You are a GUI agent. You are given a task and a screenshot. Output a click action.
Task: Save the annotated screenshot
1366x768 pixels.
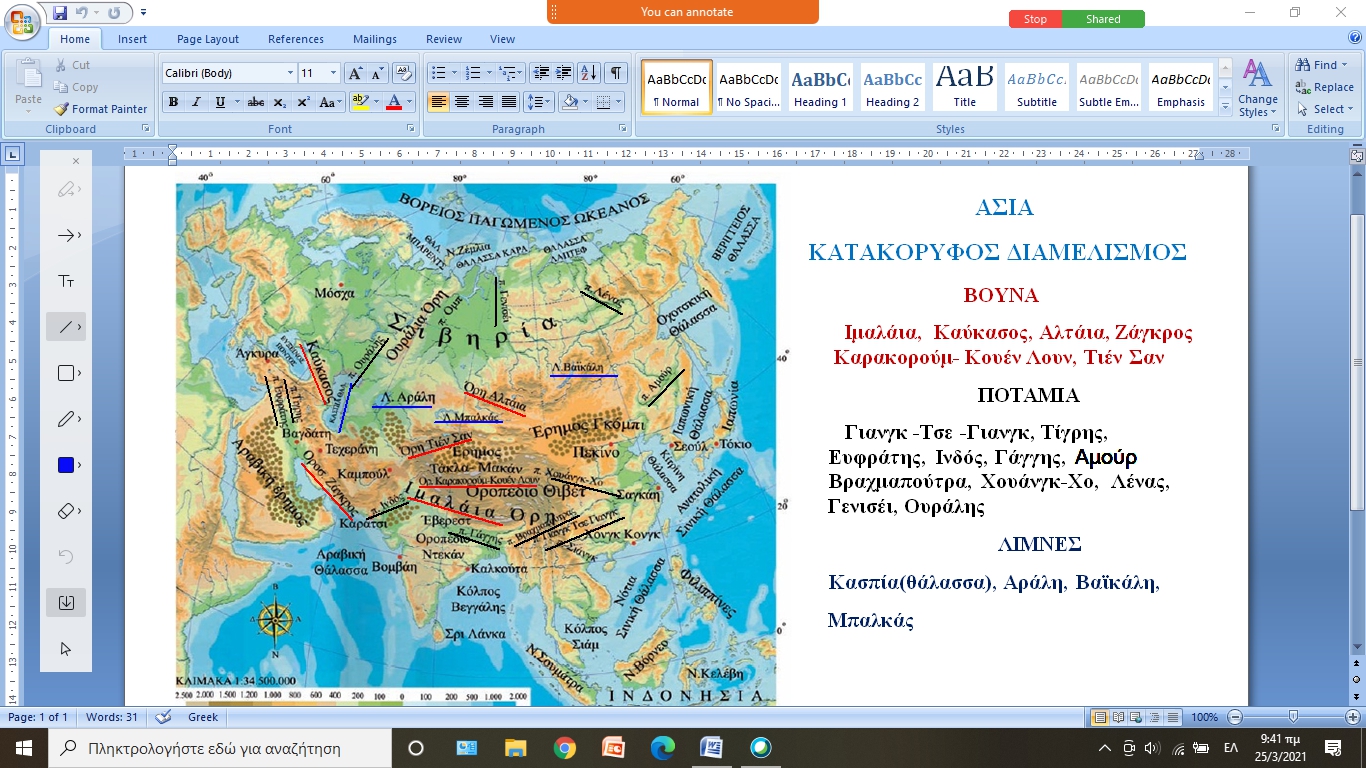click(x=66, y=603)
